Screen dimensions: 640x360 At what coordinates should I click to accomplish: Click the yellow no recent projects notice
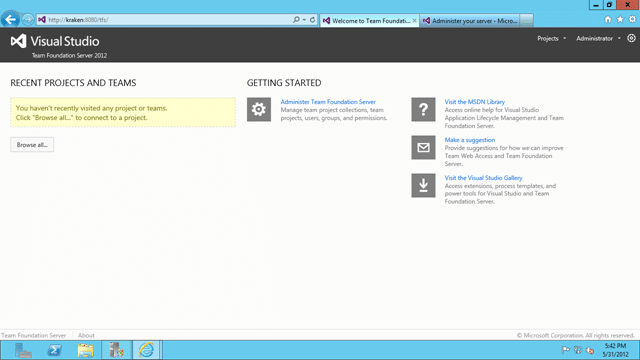(x=123, y=112)
